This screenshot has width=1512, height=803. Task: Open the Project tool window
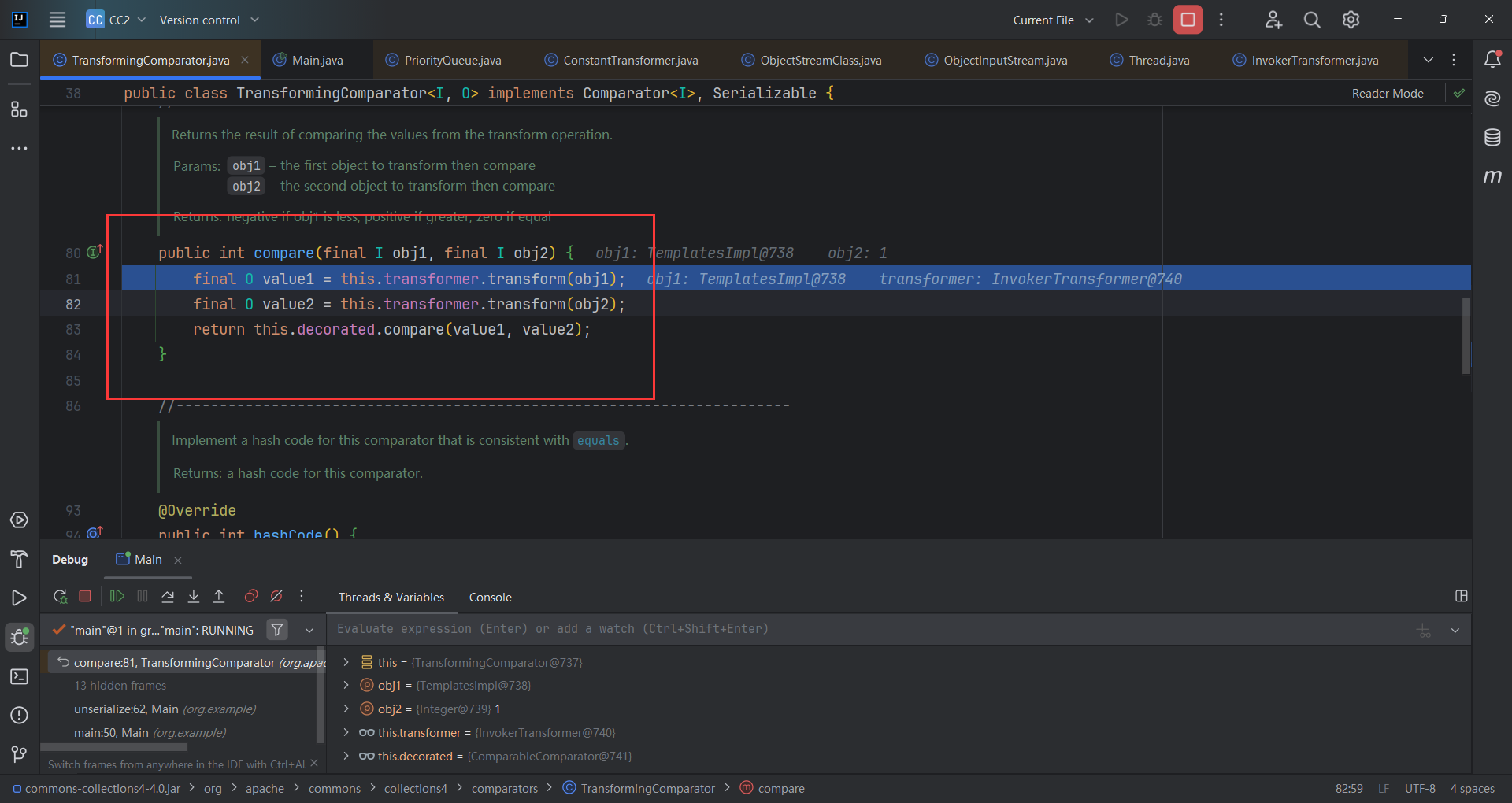click(x=19, y=60)
